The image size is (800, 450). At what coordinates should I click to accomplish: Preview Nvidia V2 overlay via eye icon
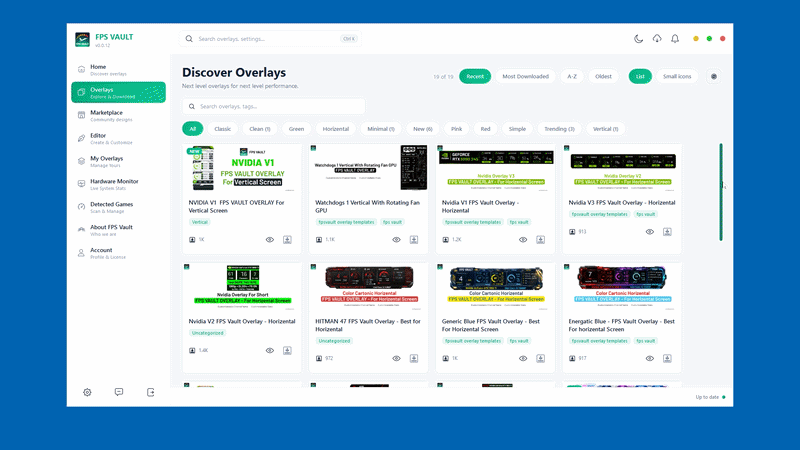pos(270,351)
